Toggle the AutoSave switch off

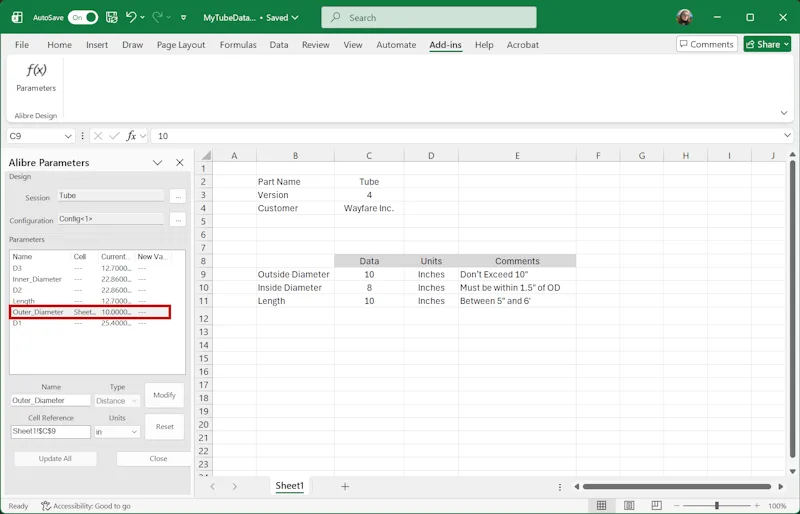pos(83,17)
